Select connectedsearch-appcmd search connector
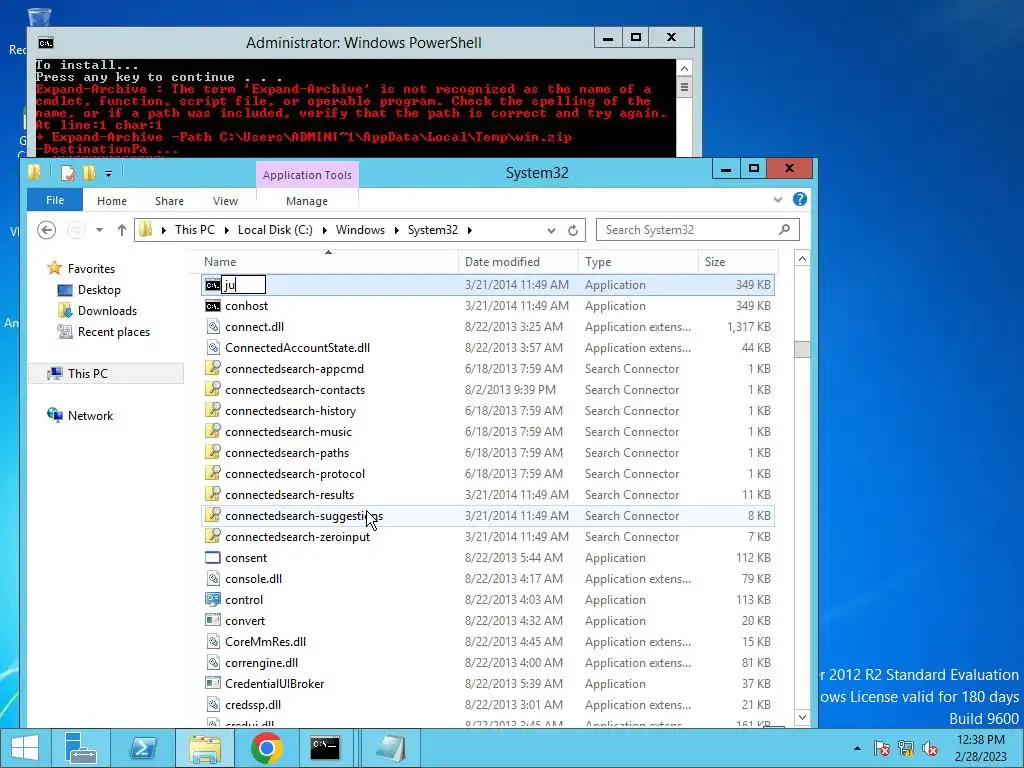 pos(488,369)
